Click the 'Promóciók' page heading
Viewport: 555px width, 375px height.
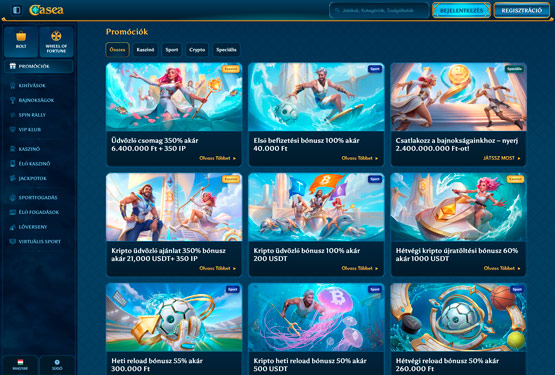click(x=127, y=32)
